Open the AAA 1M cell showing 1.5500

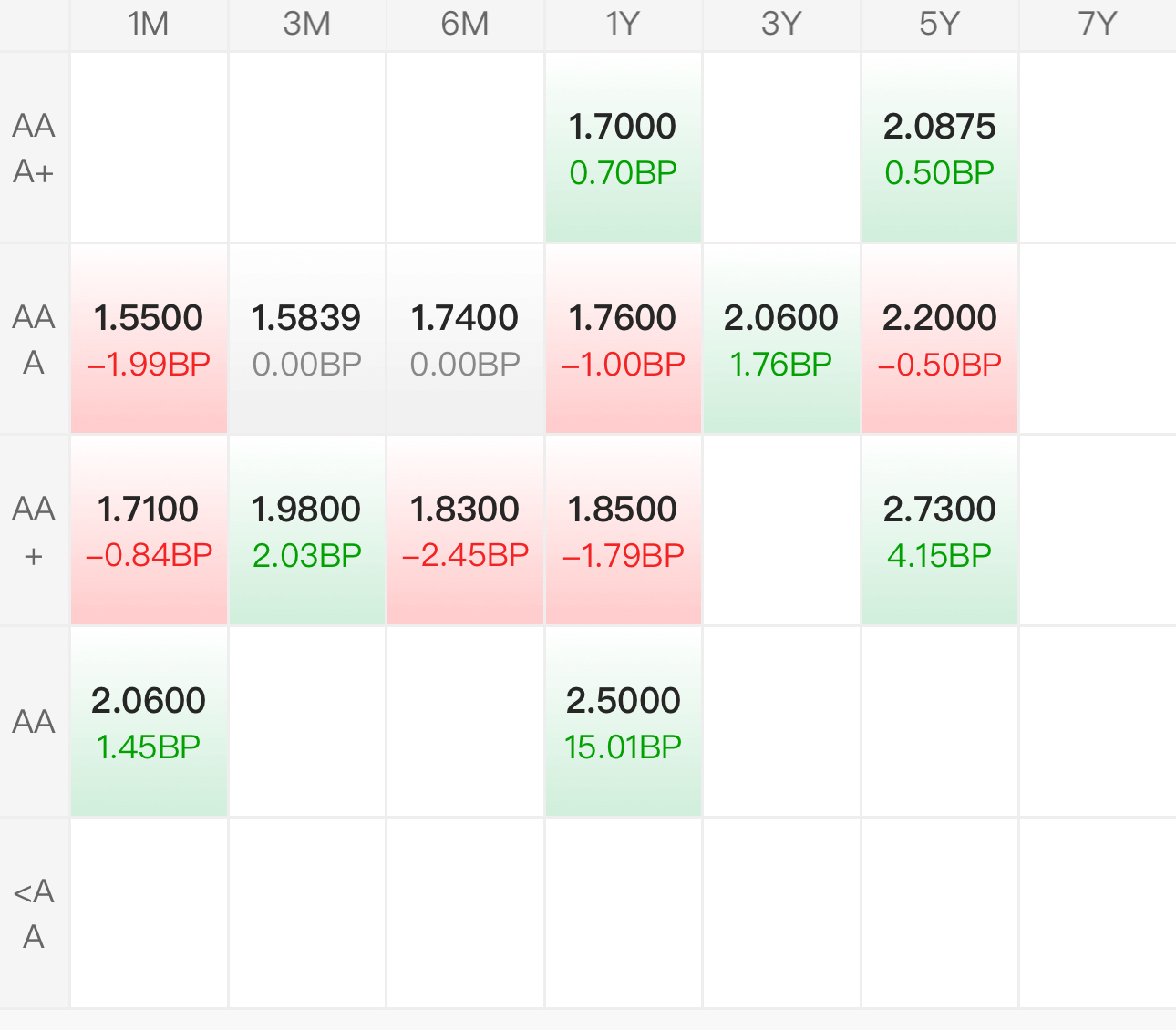tap(149, 339)
